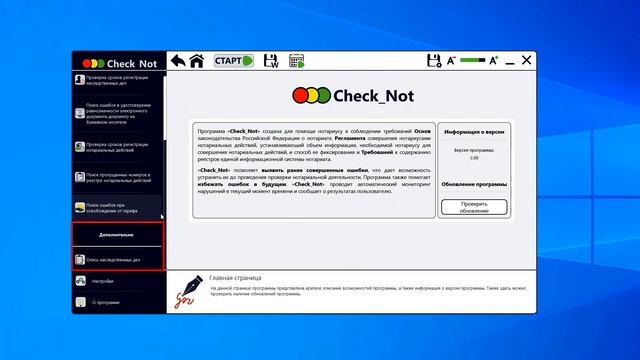Click Проверить обновление button
Image resolution: width=640 pixels, height=360 pixels.
click(x=474, y=207)
